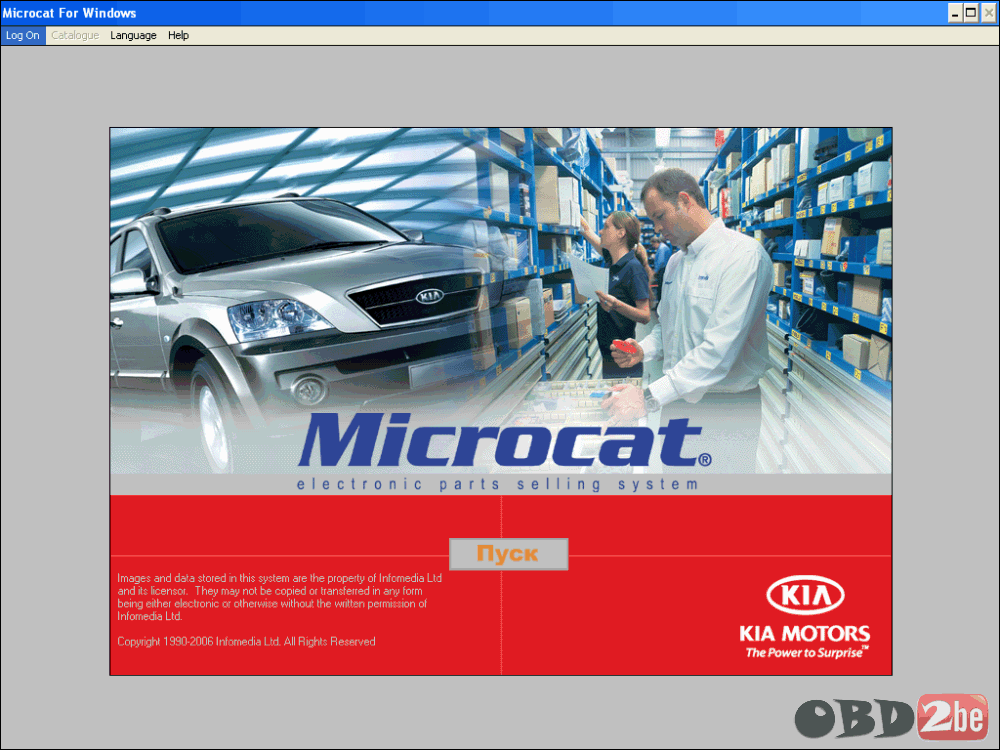Click the copyright 1990-2006 Infomedia text
The width and height of the screenshot is (1000, 750).
tap(246, 642)
